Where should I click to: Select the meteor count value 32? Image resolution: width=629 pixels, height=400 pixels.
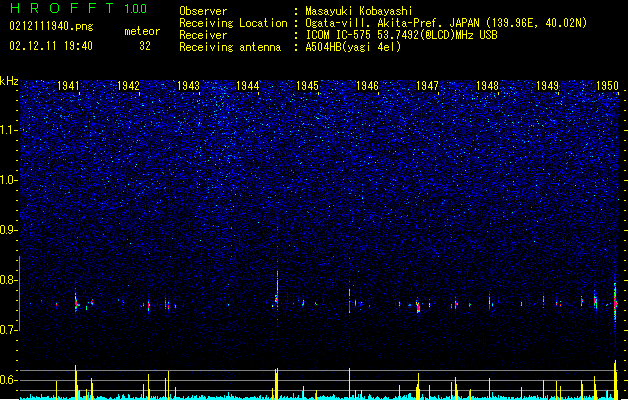(x=145, y=46)
